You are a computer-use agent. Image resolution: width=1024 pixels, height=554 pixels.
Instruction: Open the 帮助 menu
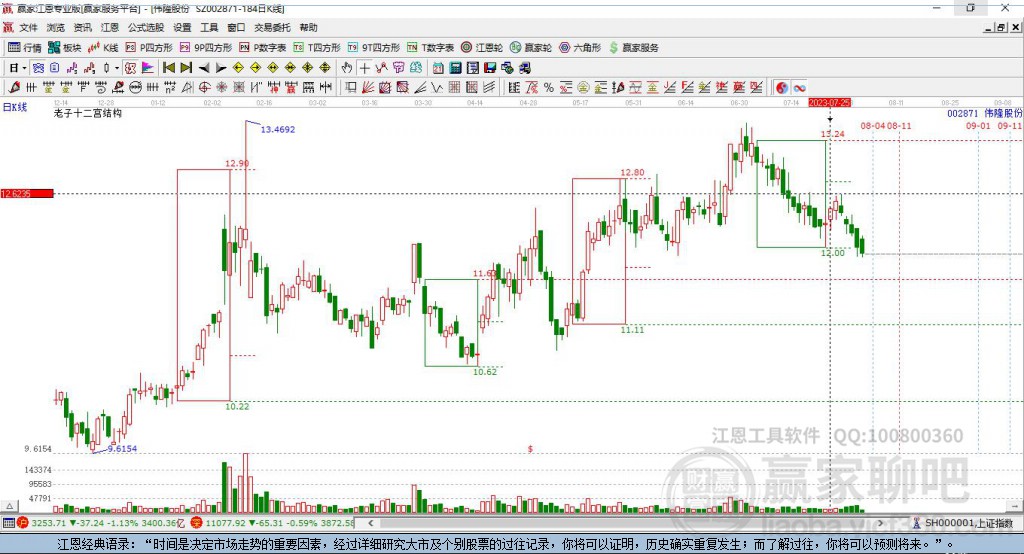pyautogui.click(x=308, y=27)
